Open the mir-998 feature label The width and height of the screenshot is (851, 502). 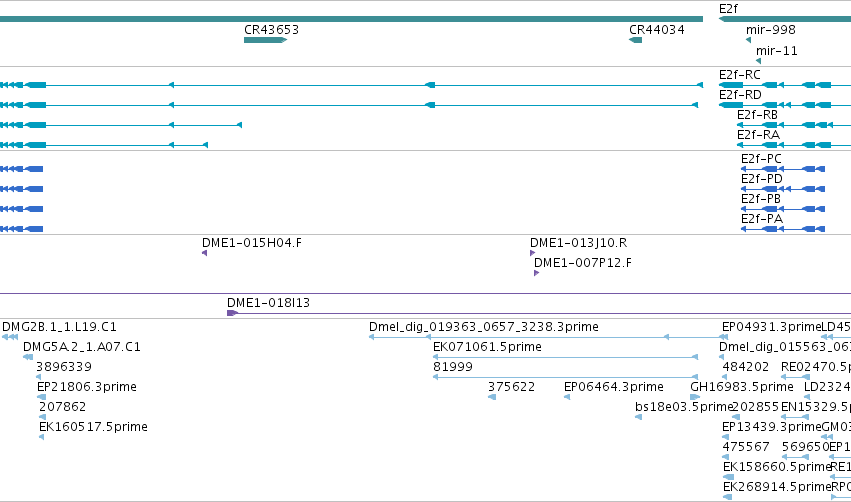click(771, 30)
